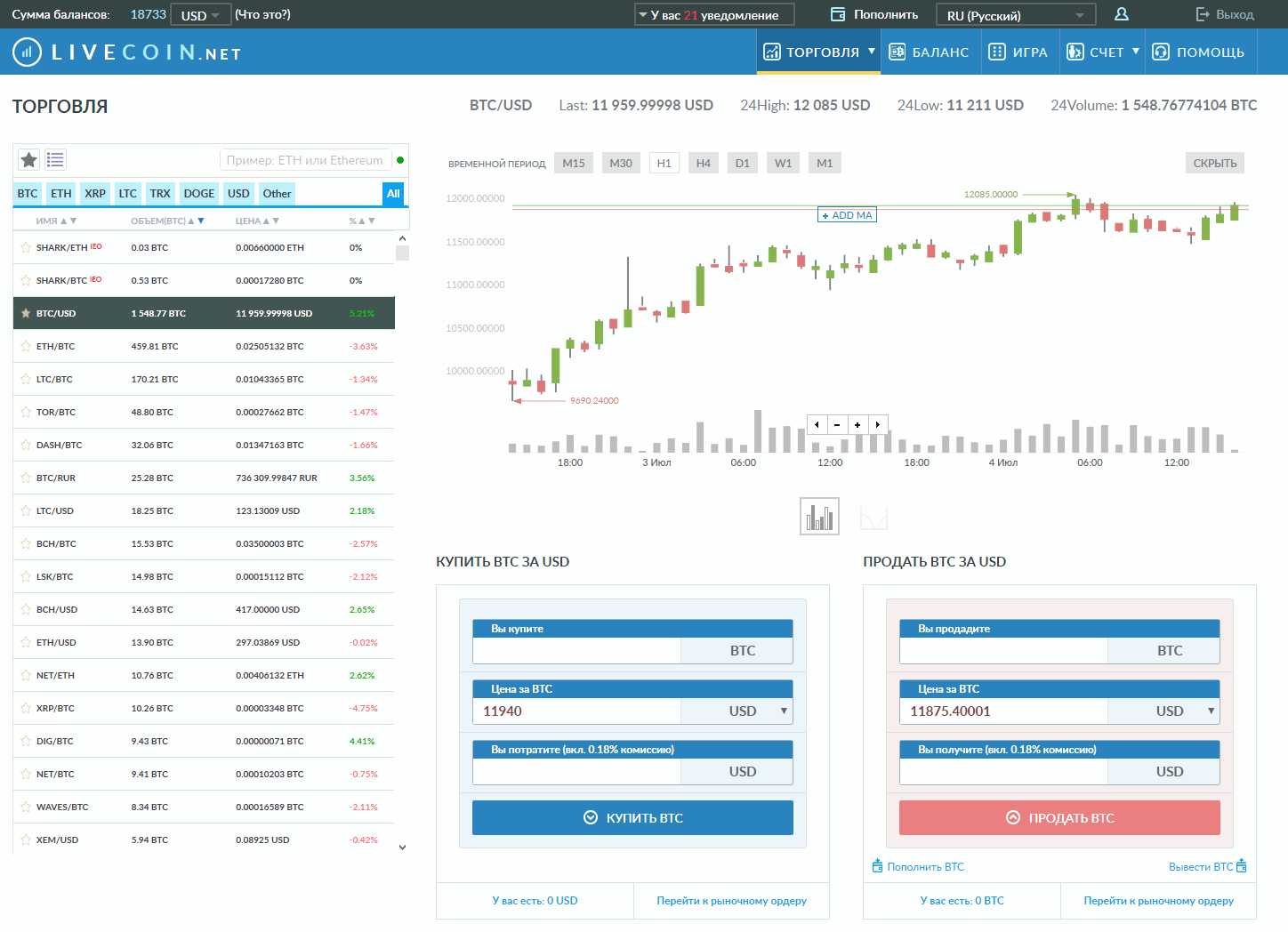Select the depth chart type icon
Screen dimensions: 1288x932
pyautogui.click(x=873, y=517)
